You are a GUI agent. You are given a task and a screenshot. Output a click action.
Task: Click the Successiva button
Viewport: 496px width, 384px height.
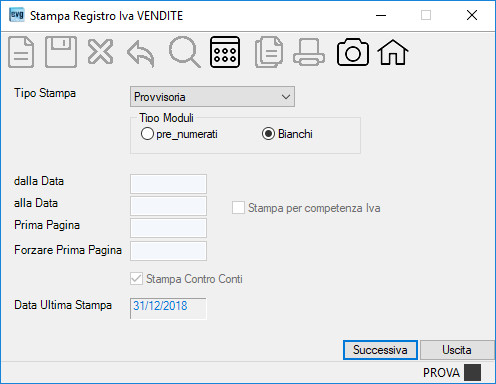tap(380, 350)
